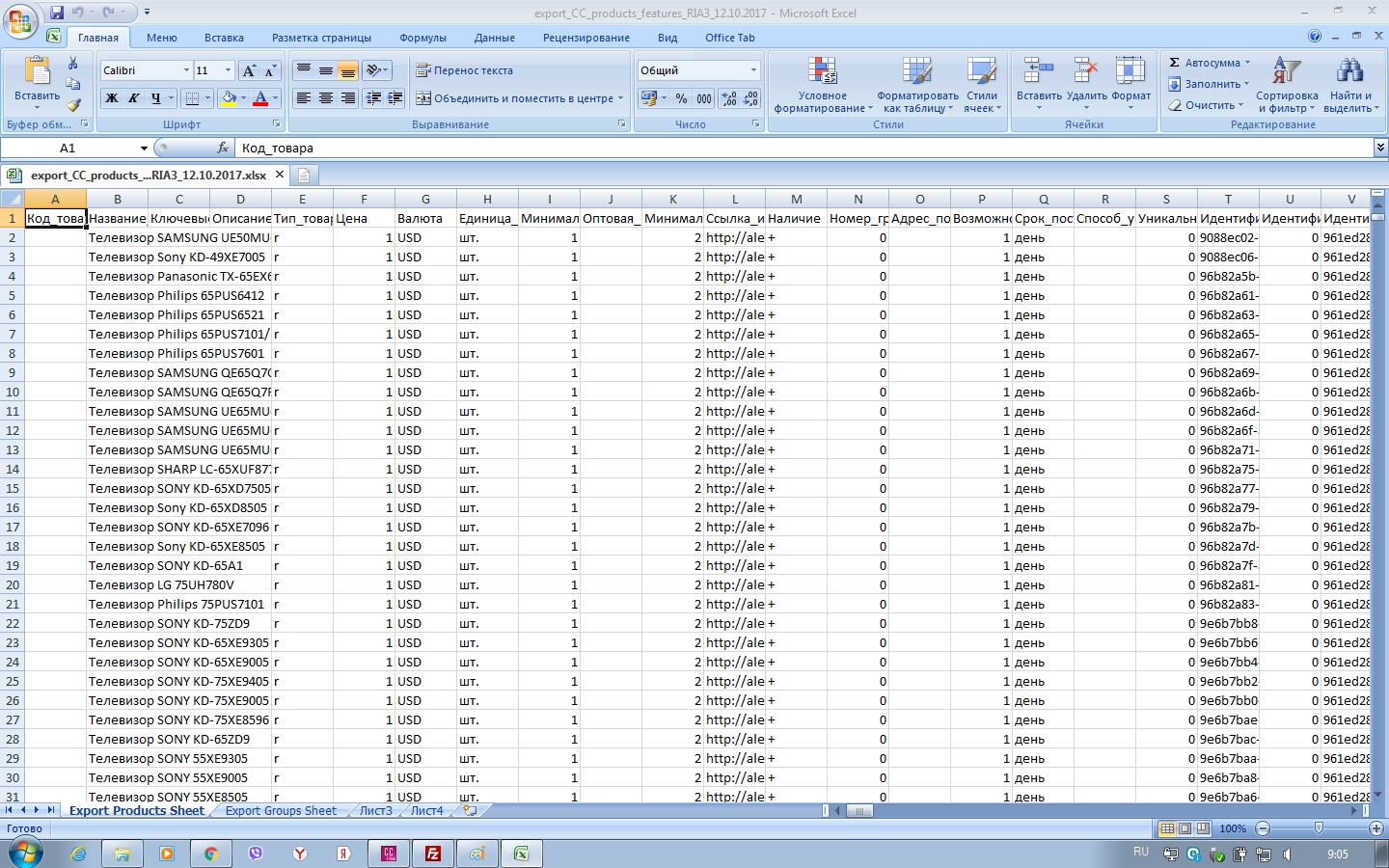
Task: Open the Общий number format dropdown
Action: 753,70
